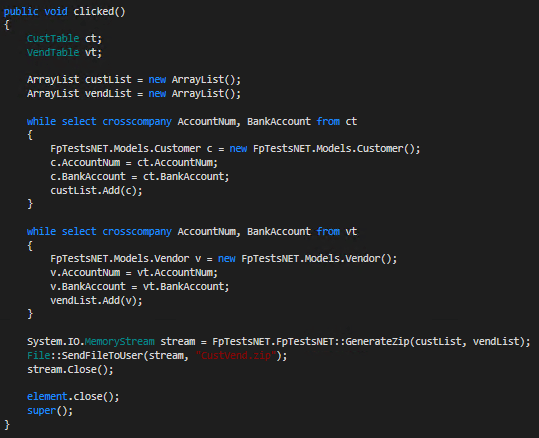Click the c.BankAccount assignment line
Image resolution: width=539 pixels, height=438 pixels.
[140, 176]
